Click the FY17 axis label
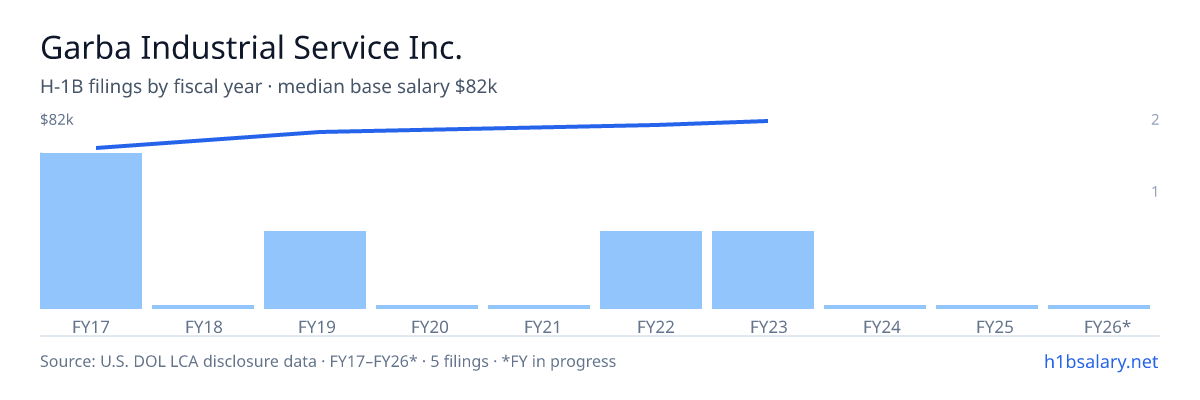The image size is (1200, 400). coord(91,326)
